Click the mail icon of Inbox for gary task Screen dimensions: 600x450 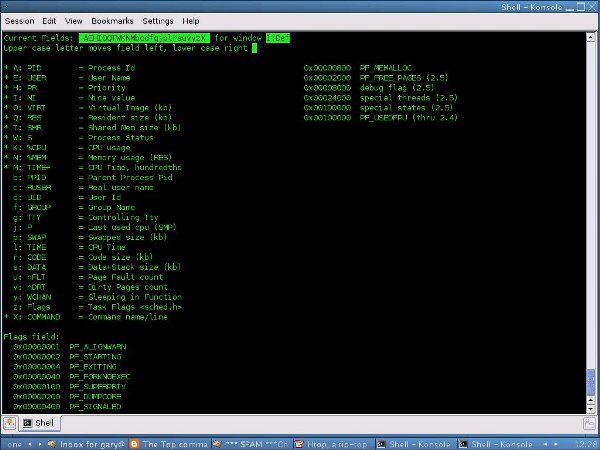[x=52, y=444]
